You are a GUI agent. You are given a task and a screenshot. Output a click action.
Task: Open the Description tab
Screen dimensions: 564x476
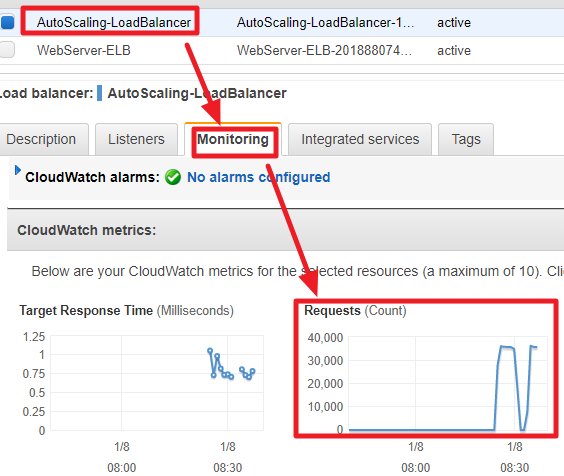pyautogui.click(x=43, y=139)
